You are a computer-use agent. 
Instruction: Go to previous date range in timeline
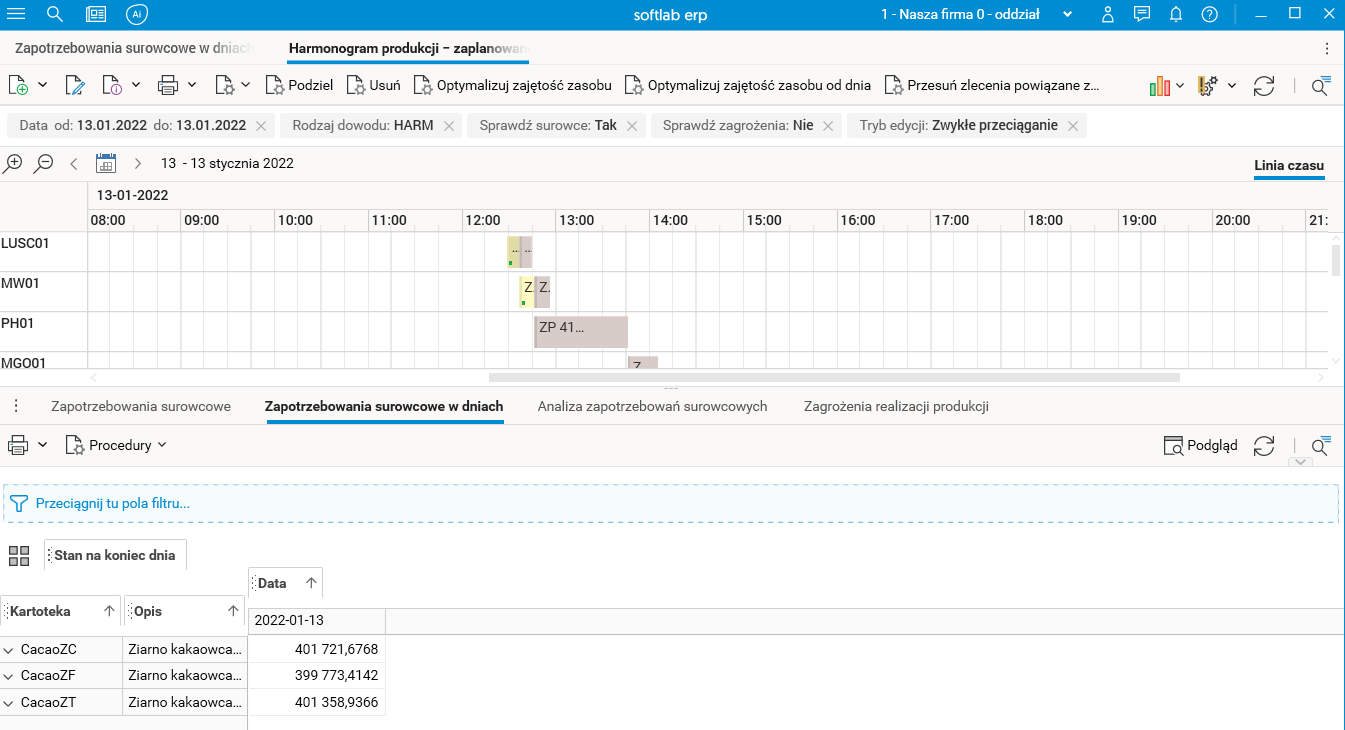click(x=74, y=163)
